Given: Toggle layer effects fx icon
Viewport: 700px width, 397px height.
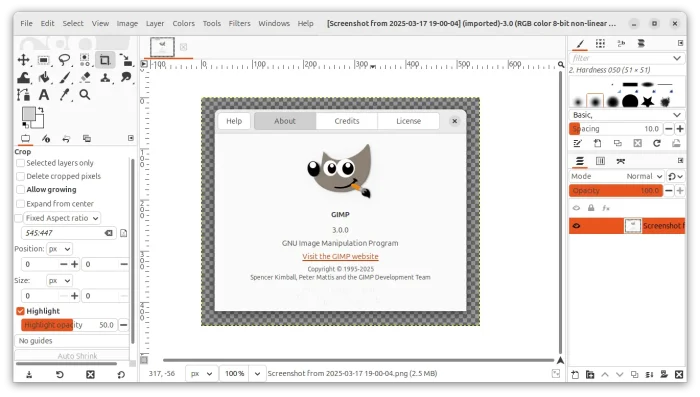Looking at the screenshot, I should (x=606, y=208).
